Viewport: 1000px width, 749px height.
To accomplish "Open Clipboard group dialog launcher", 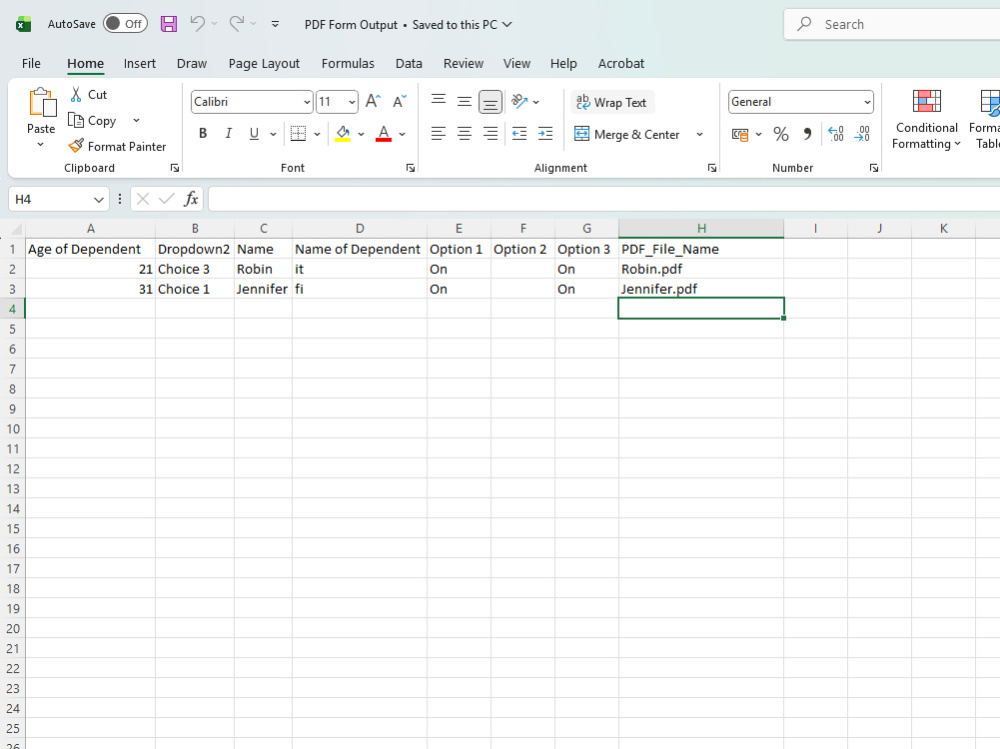I will tap(175, 168).
